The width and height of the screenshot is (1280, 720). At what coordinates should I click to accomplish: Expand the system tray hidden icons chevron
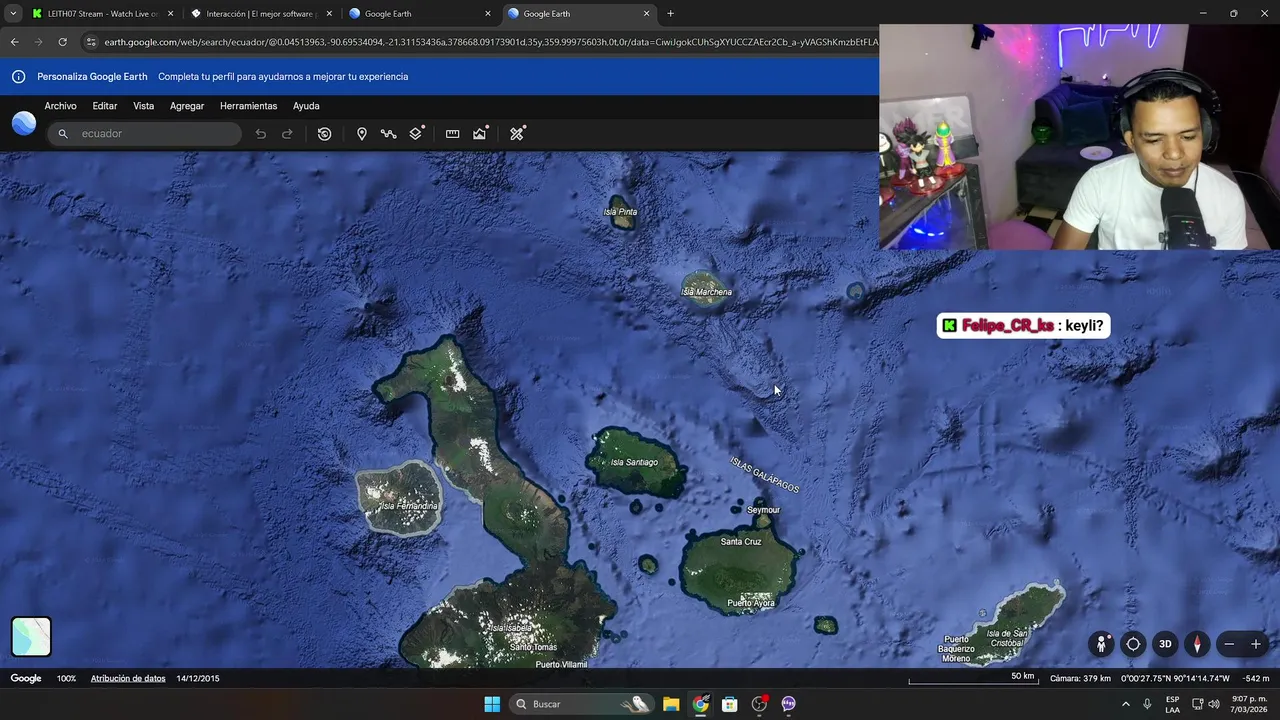point(1125,704)
